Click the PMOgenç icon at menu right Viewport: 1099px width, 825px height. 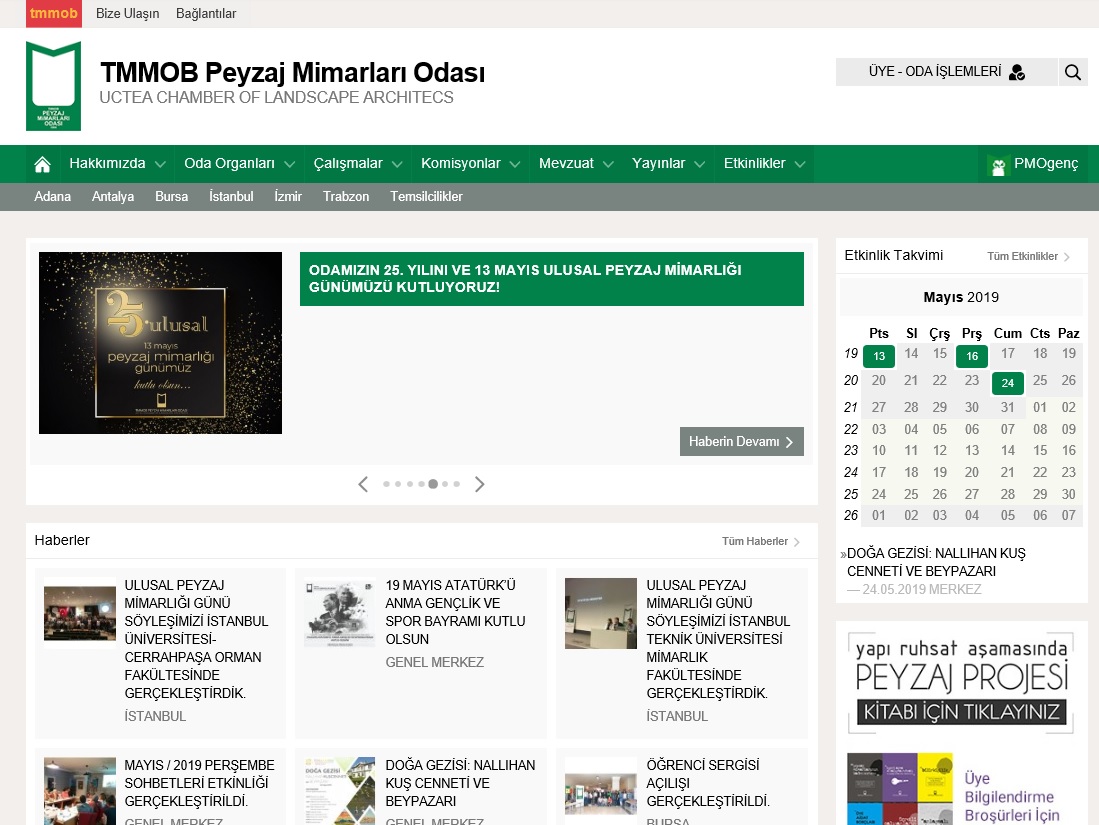(x=999, y=163)
